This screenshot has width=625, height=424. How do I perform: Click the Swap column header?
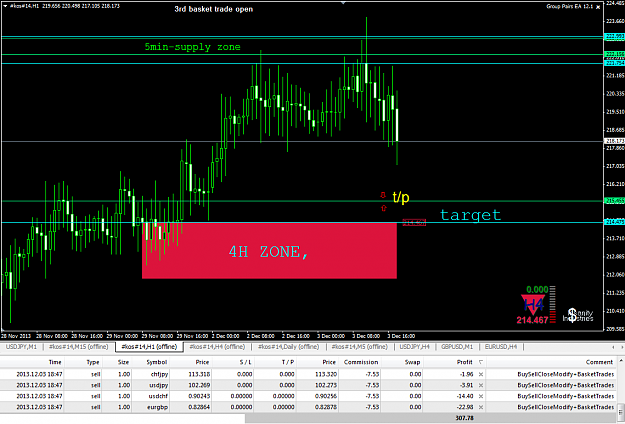click(403, 362)
